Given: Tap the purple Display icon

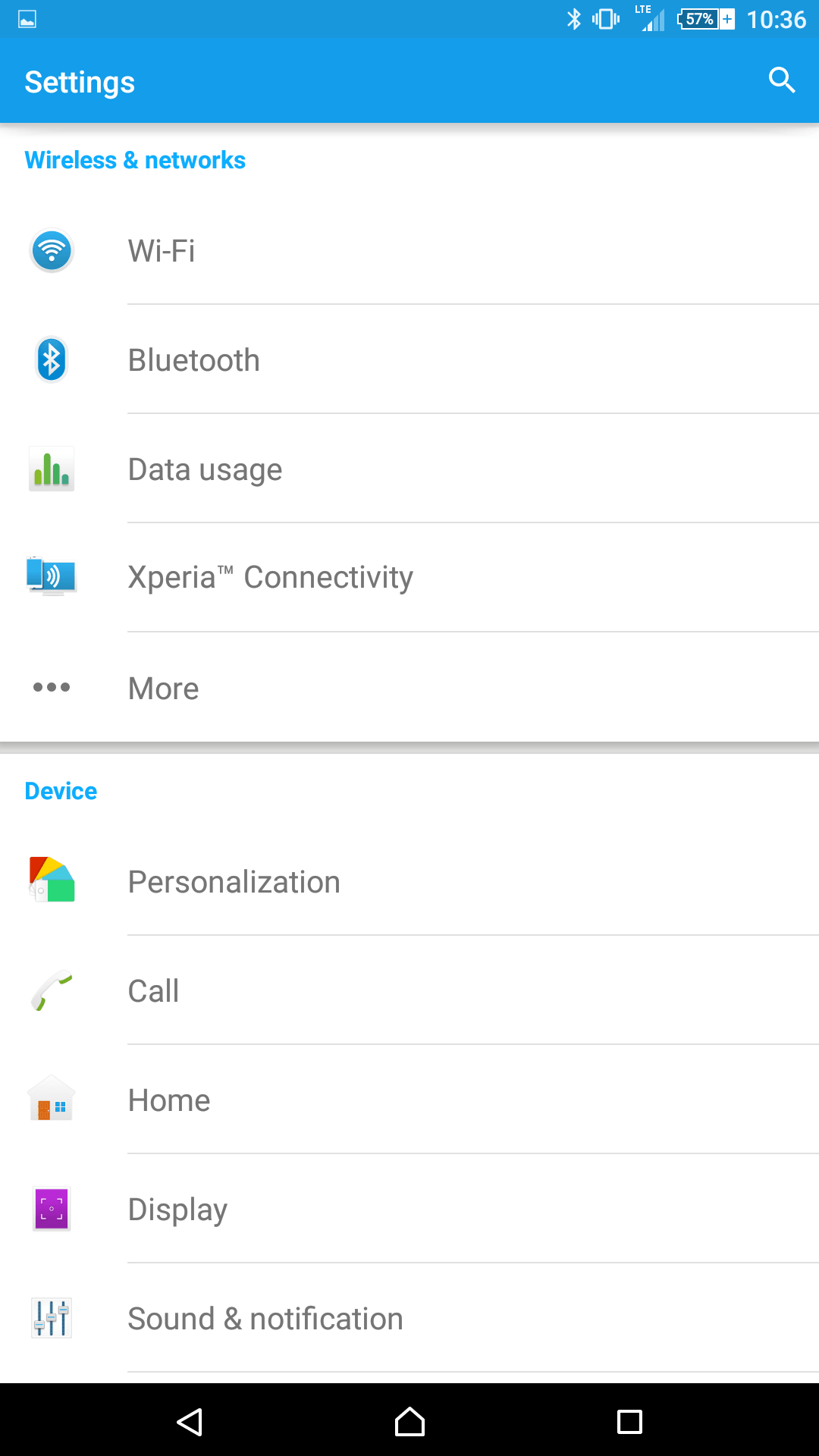Looking at the screenshot, I should coord(52,1209).
